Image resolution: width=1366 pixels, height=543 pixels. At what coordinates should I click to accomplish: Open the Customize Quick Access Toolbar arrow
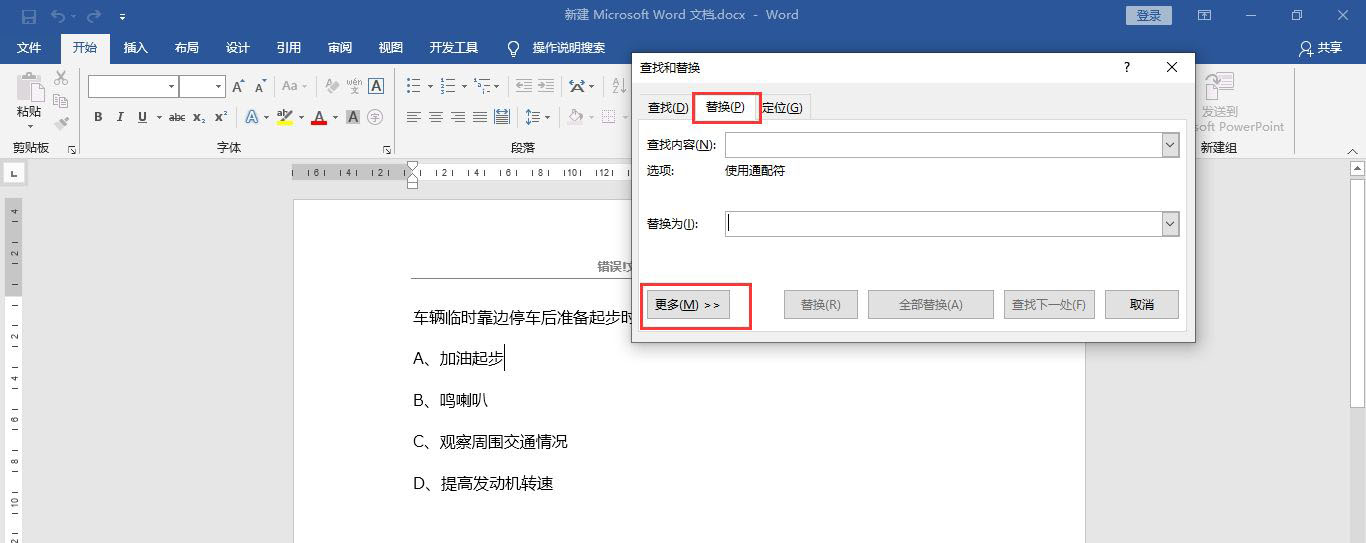click(x=122, y=17)
